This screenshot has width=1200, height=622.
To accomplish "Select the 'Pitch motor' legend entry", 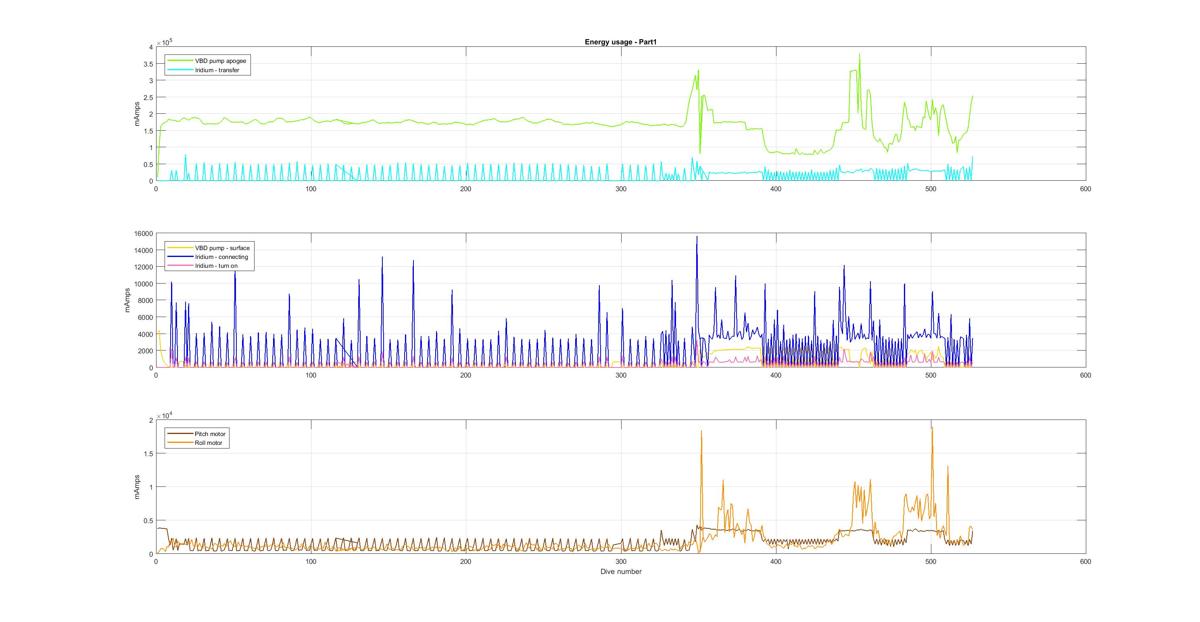I will (212, 433).
